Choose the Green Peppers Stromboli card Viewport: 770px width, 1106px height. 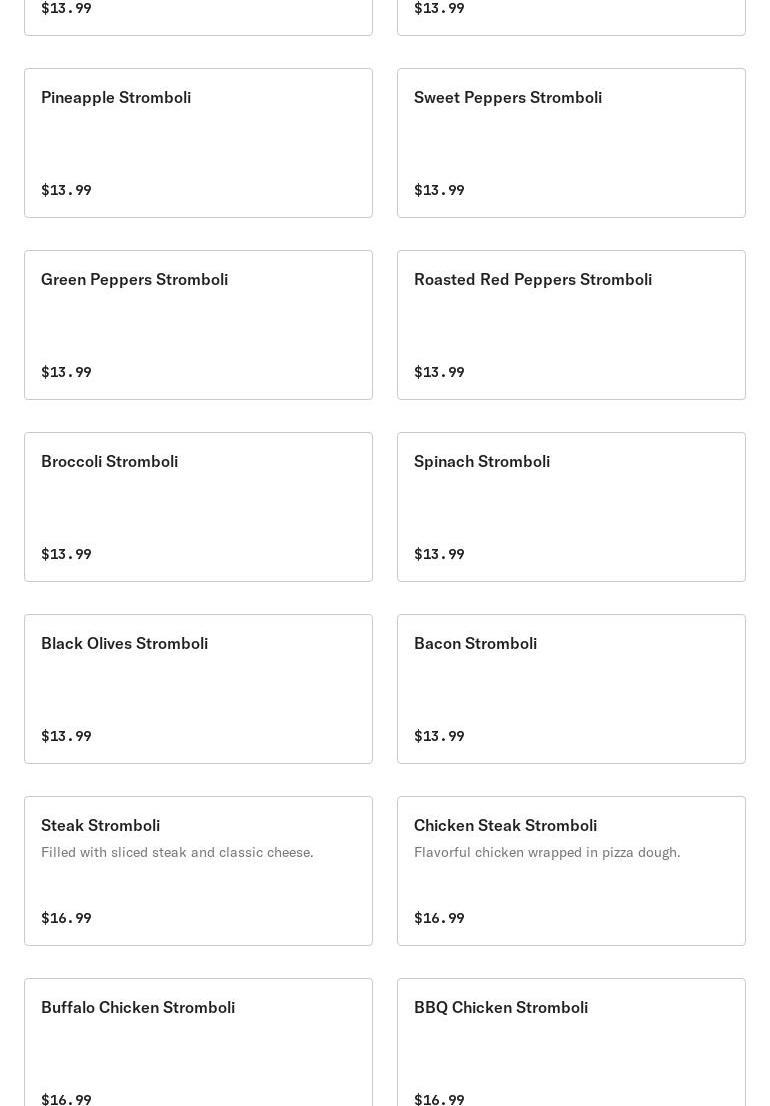[198, 325]
